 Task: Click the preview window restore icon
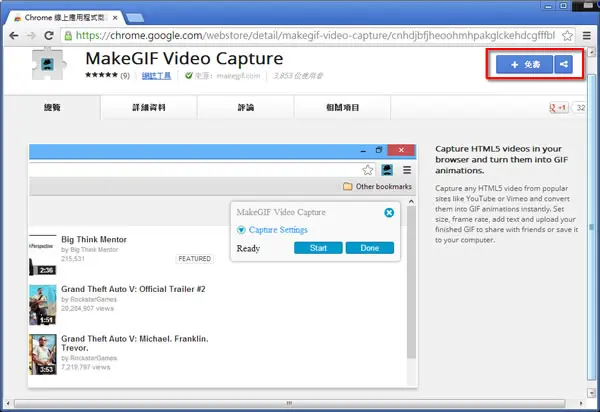tap(379, 150)
